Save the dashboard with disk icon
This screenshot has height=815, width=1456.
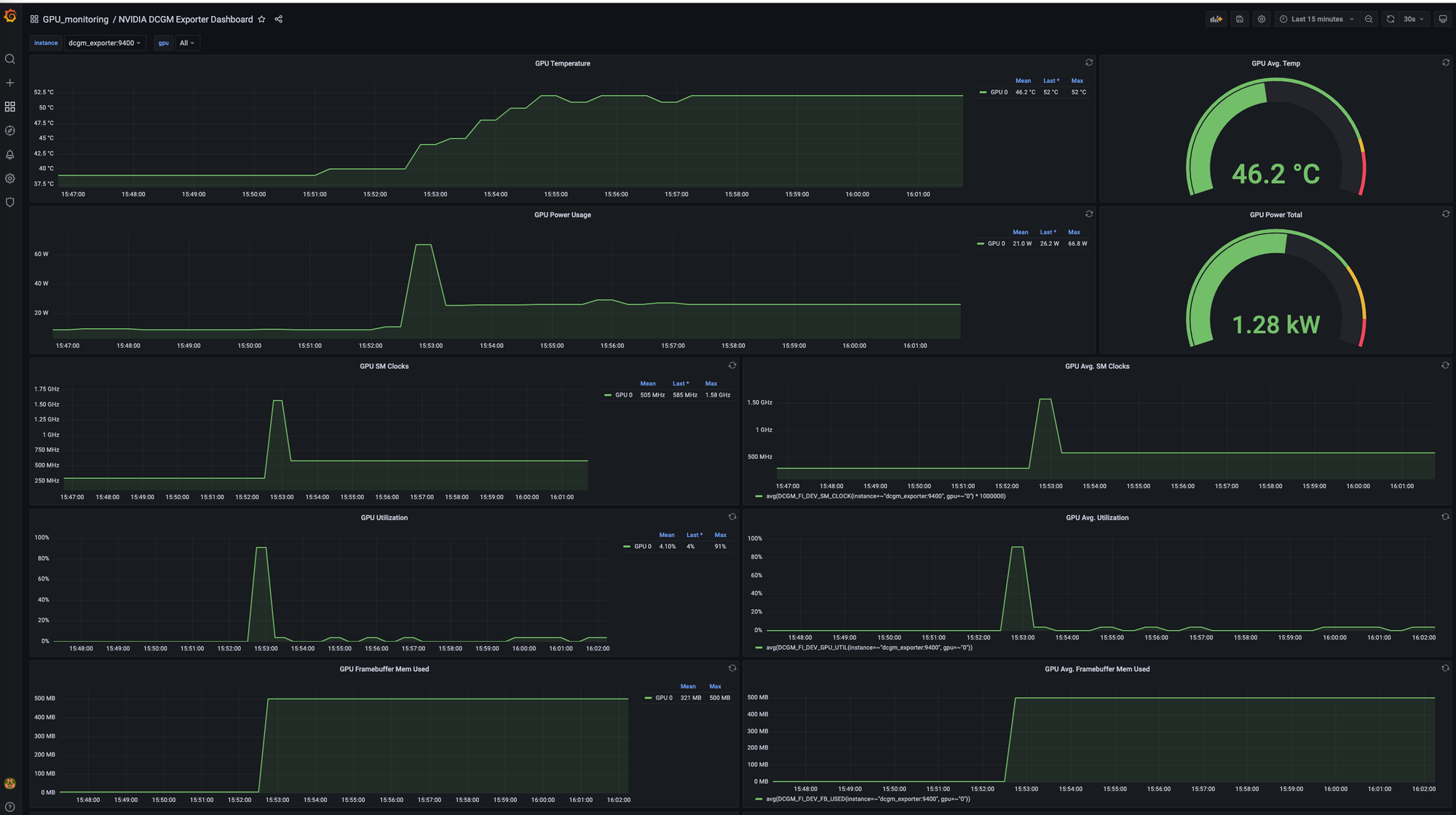(1239, 20)
